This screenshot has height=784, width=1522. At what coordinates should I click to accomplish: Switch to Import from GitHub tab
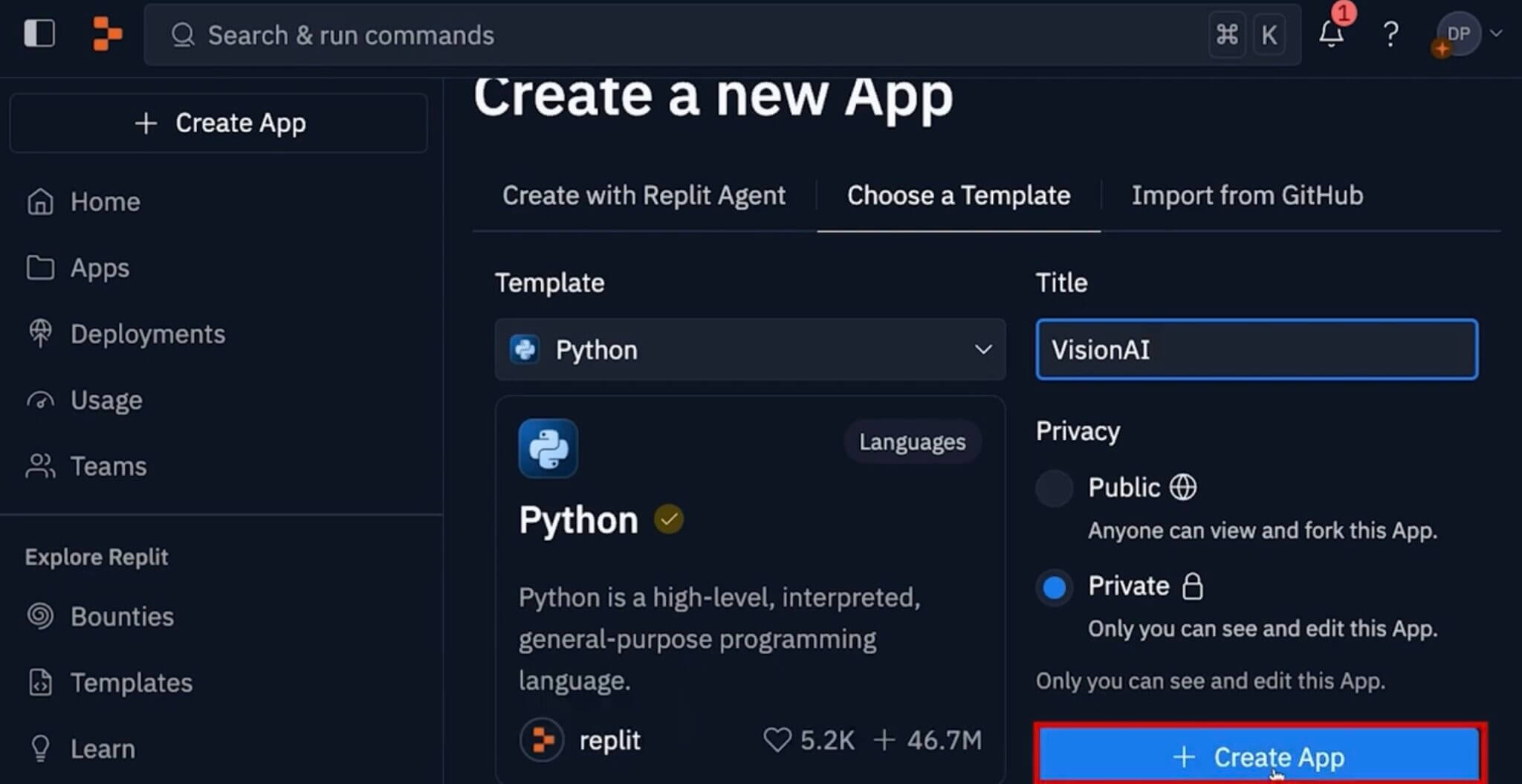click(x=1247, y=195)
